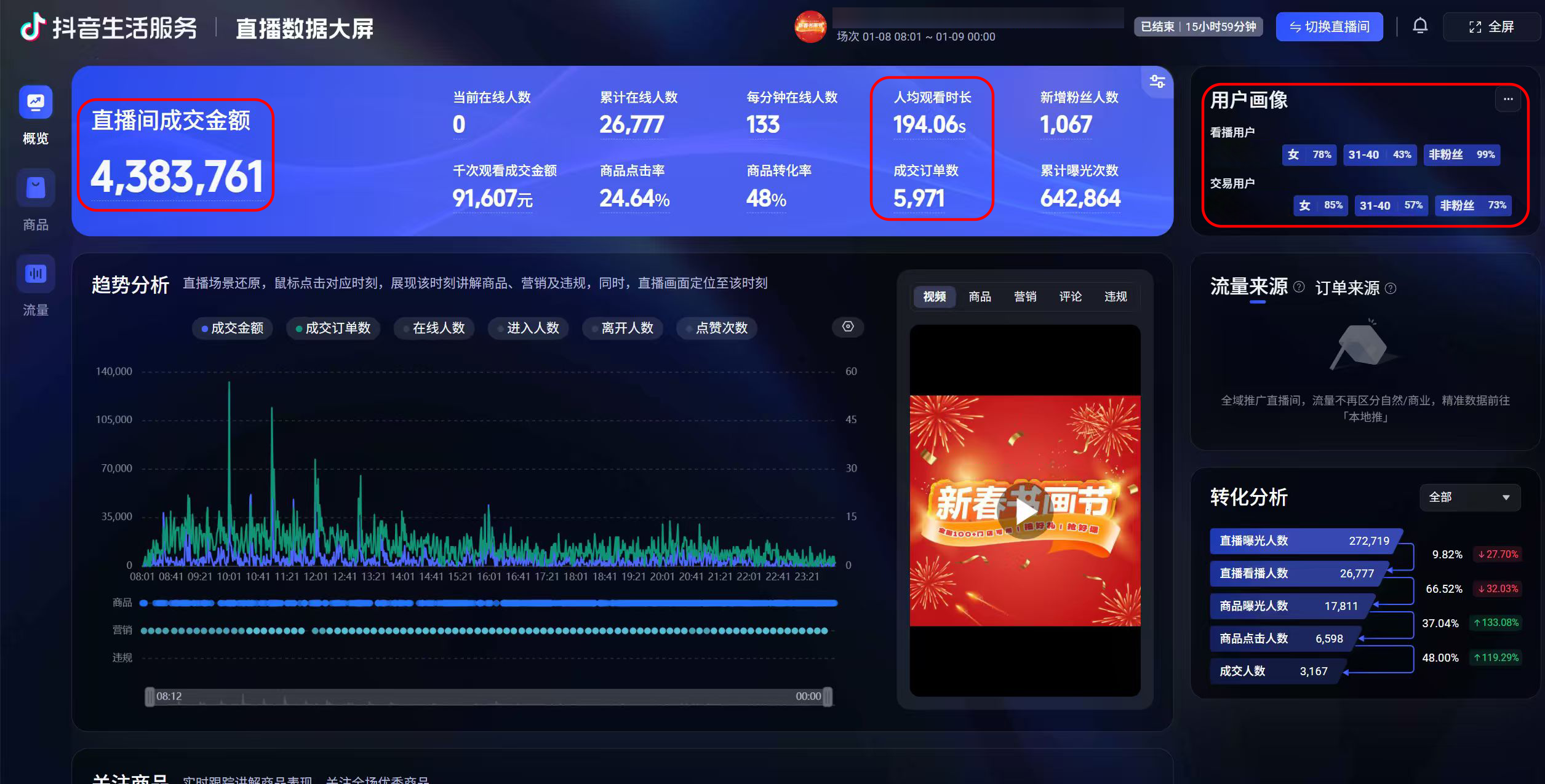This screenshot has height=784, width=1545.
Task: Click the timeline left handle at 08:12
Action: click(x=150, y=697)
